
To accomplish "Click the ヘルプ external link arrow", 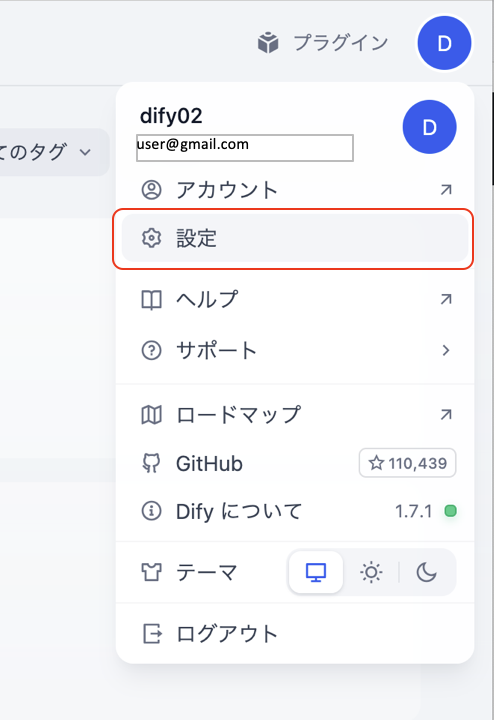I will tap(446, 299).
